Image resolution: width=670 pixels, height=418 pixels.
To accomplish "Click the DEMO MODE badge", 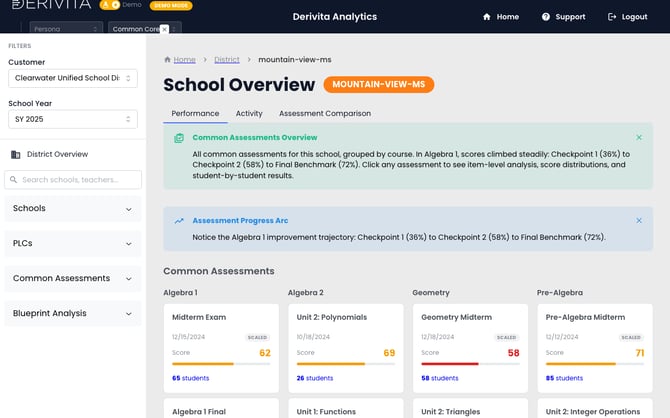I will pos(171,6).
